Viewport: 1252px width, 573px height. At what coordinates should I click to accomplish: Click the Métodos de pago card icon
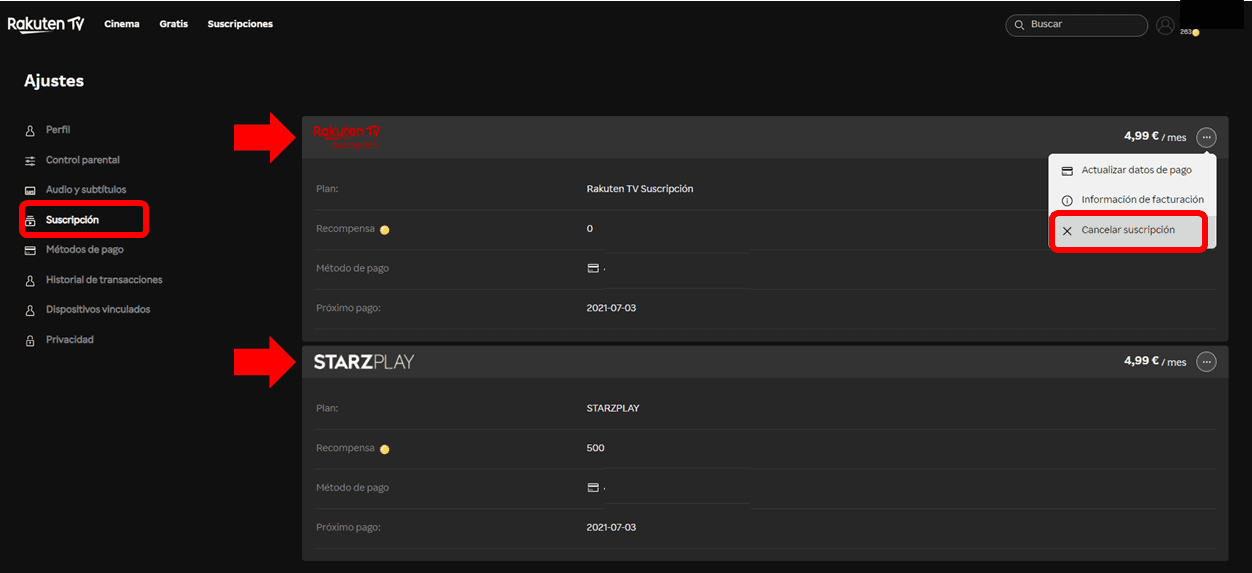pyautogui.click(x=30, y=250)
